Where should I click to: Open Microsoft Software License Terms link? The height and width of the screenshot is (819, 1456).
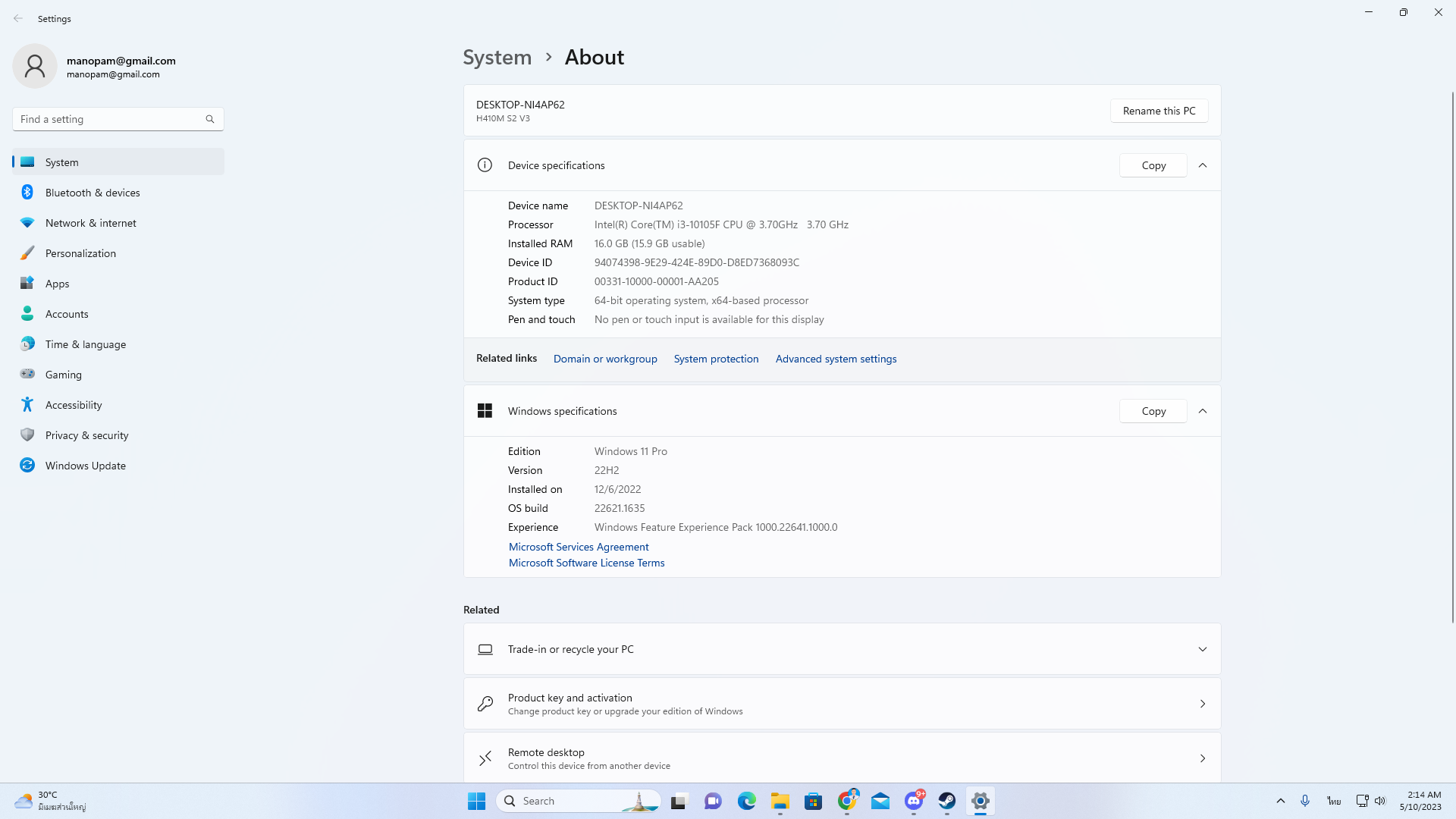click(x=586, y=563)
